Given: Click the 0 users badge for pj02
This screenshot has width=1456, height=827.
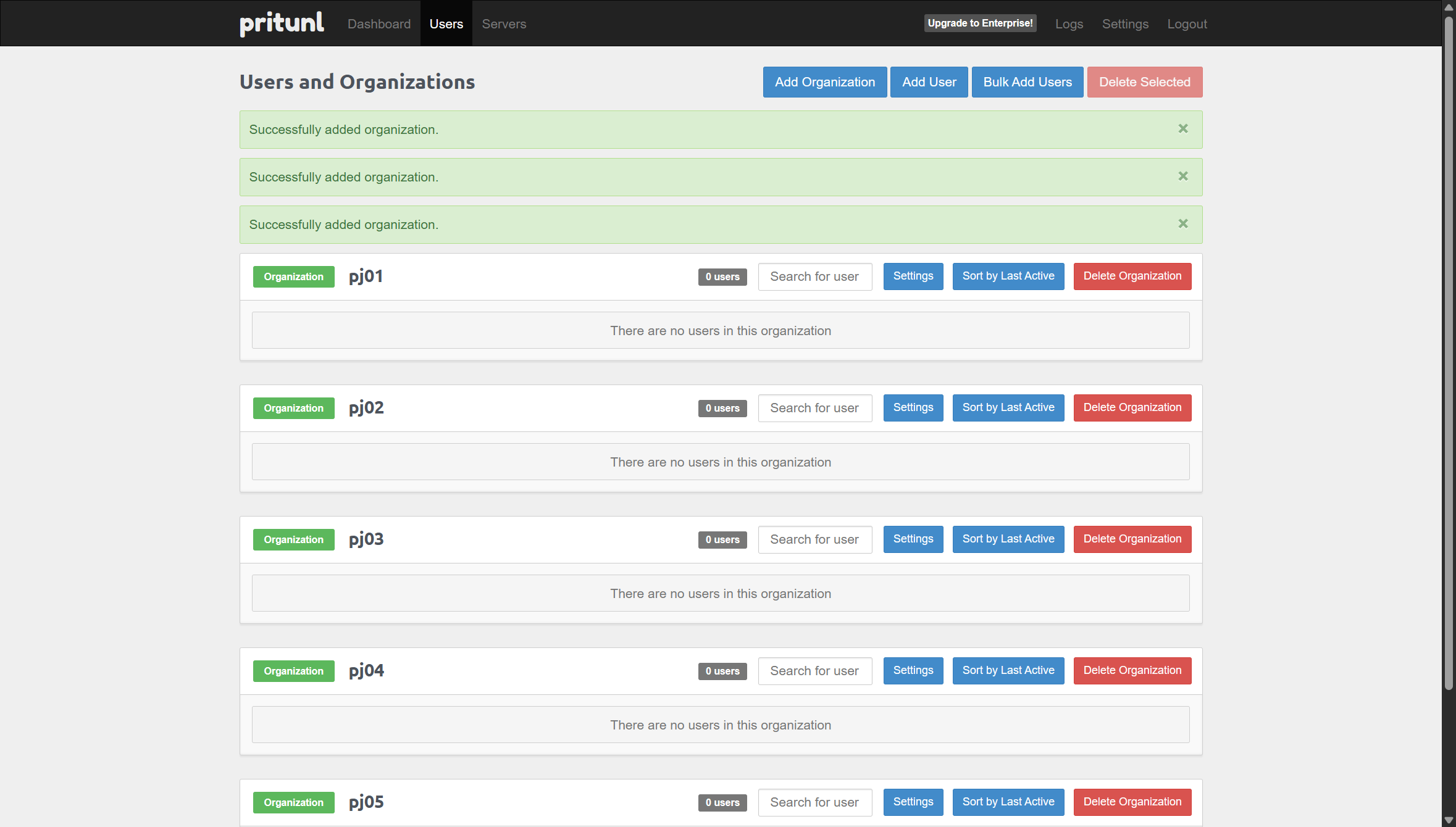Looking at the screenshot, I should (722, 408).
